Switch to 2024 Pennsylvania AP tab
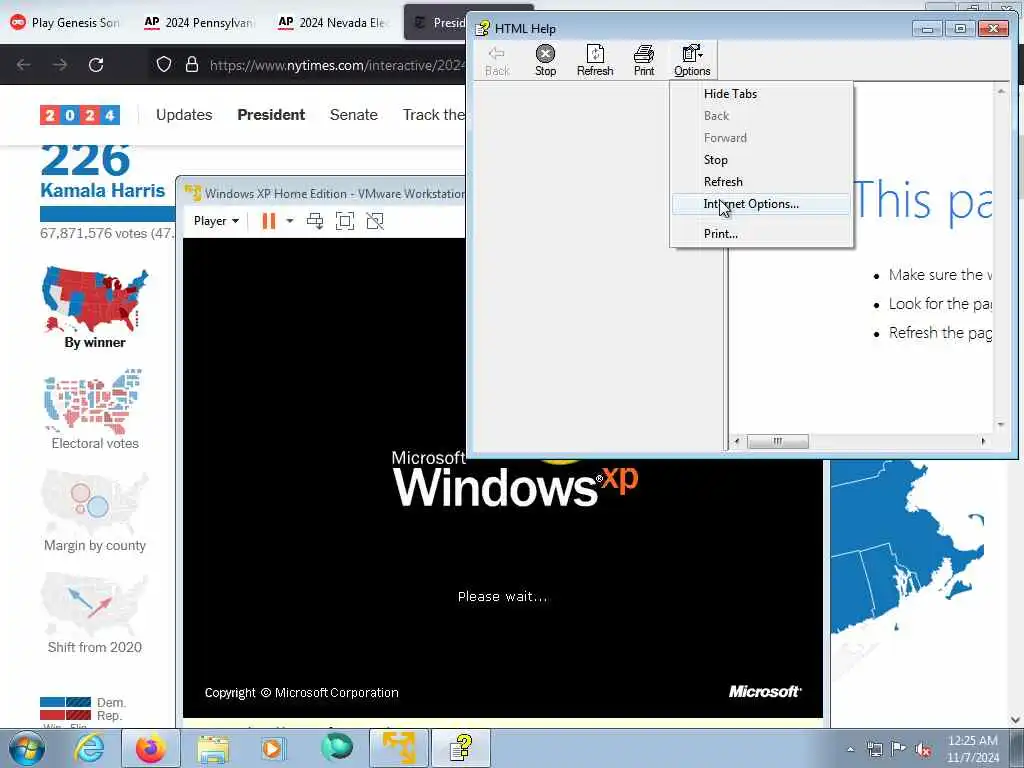The width and height of the screenshot is (1024, 768). pos(199,22)
